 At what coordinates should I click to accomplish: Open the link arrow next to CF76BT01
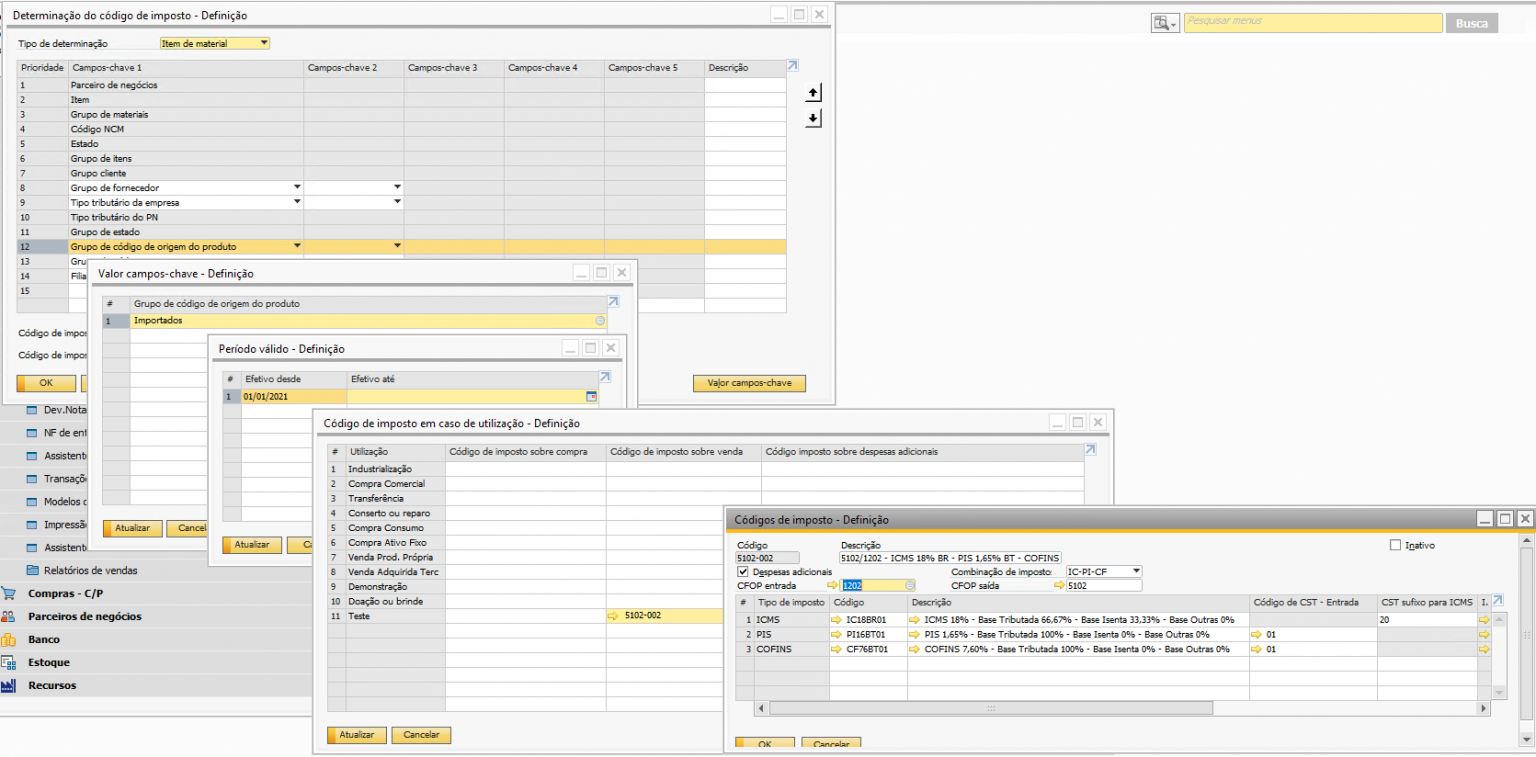[x=837, y=649]
